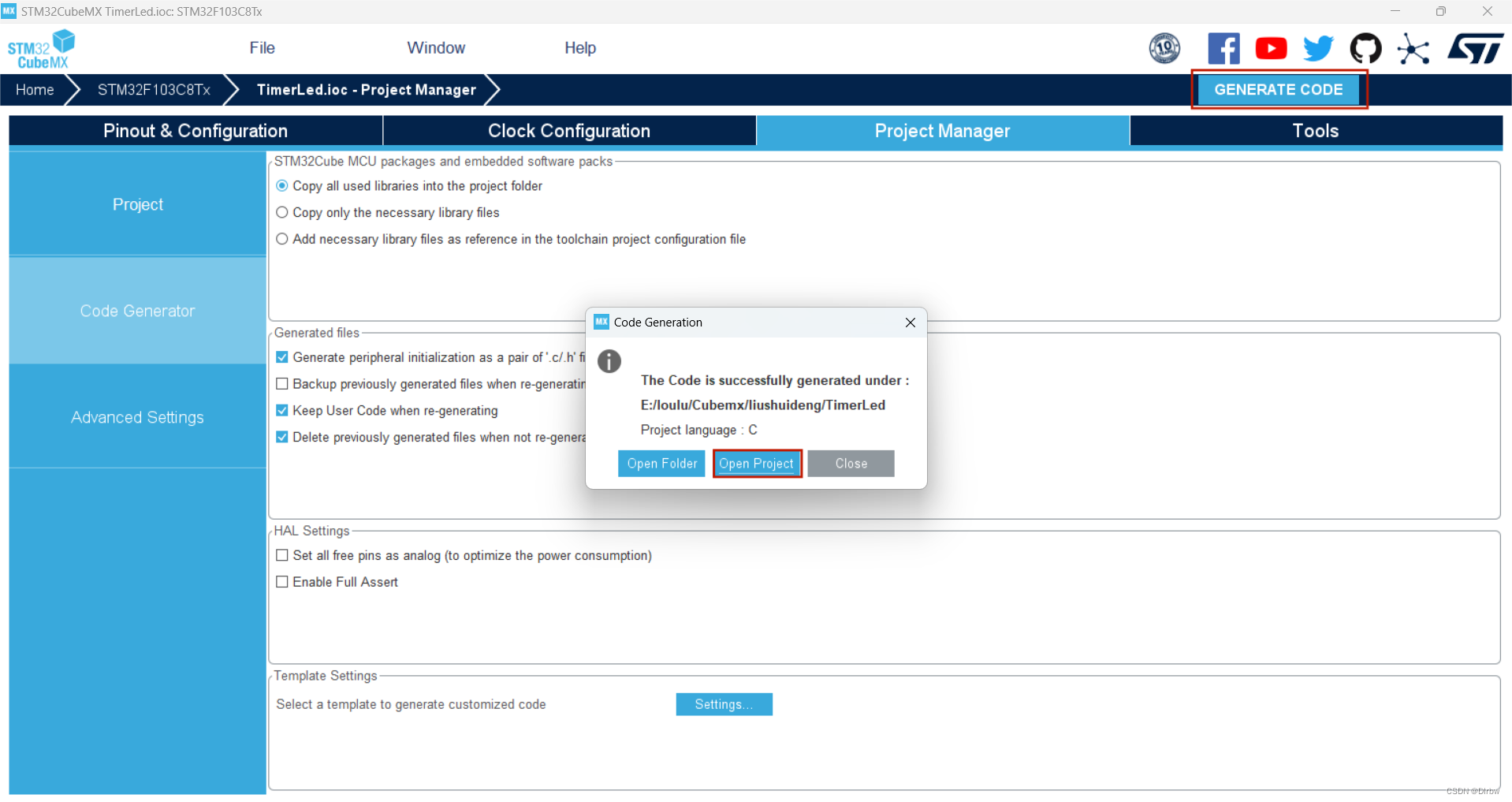Click the MX icon in the dialog title
The height and width of the screenshot is (802, 1512).
tap(601, 322)
